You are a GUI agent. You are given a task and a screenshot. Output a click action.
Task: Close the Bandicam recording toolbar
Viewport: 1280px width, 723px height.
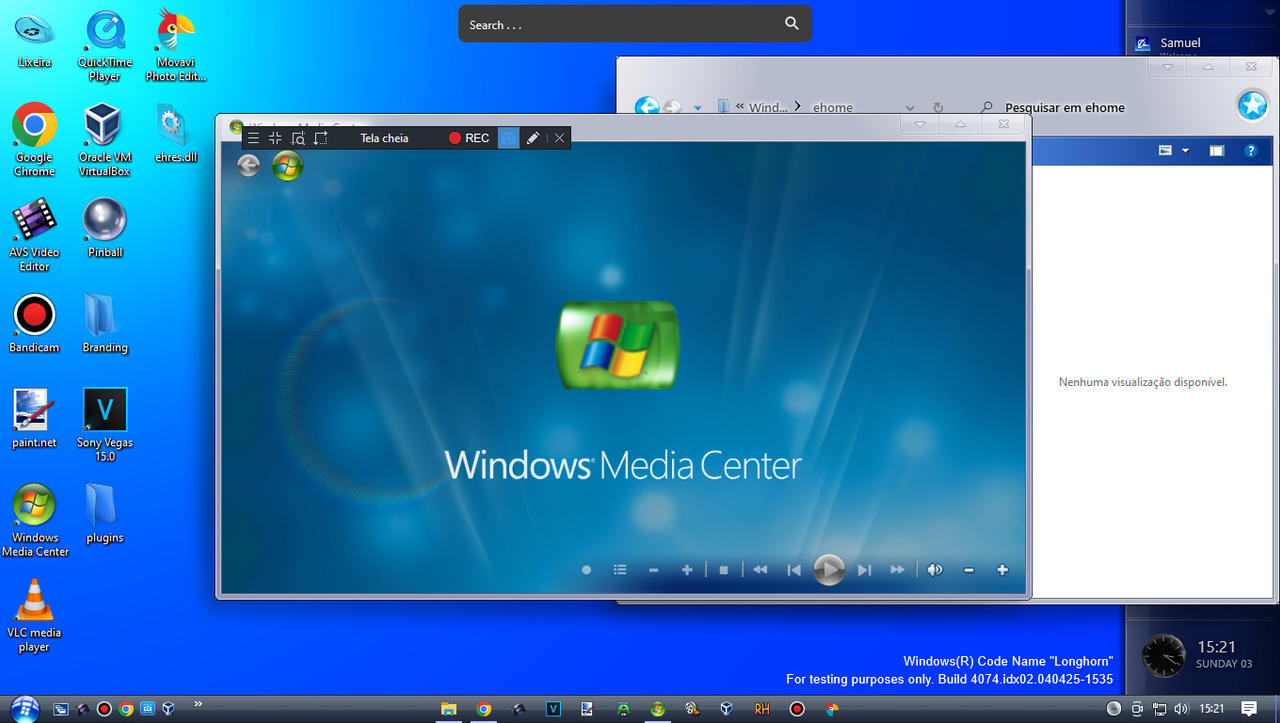coord(560,138)
